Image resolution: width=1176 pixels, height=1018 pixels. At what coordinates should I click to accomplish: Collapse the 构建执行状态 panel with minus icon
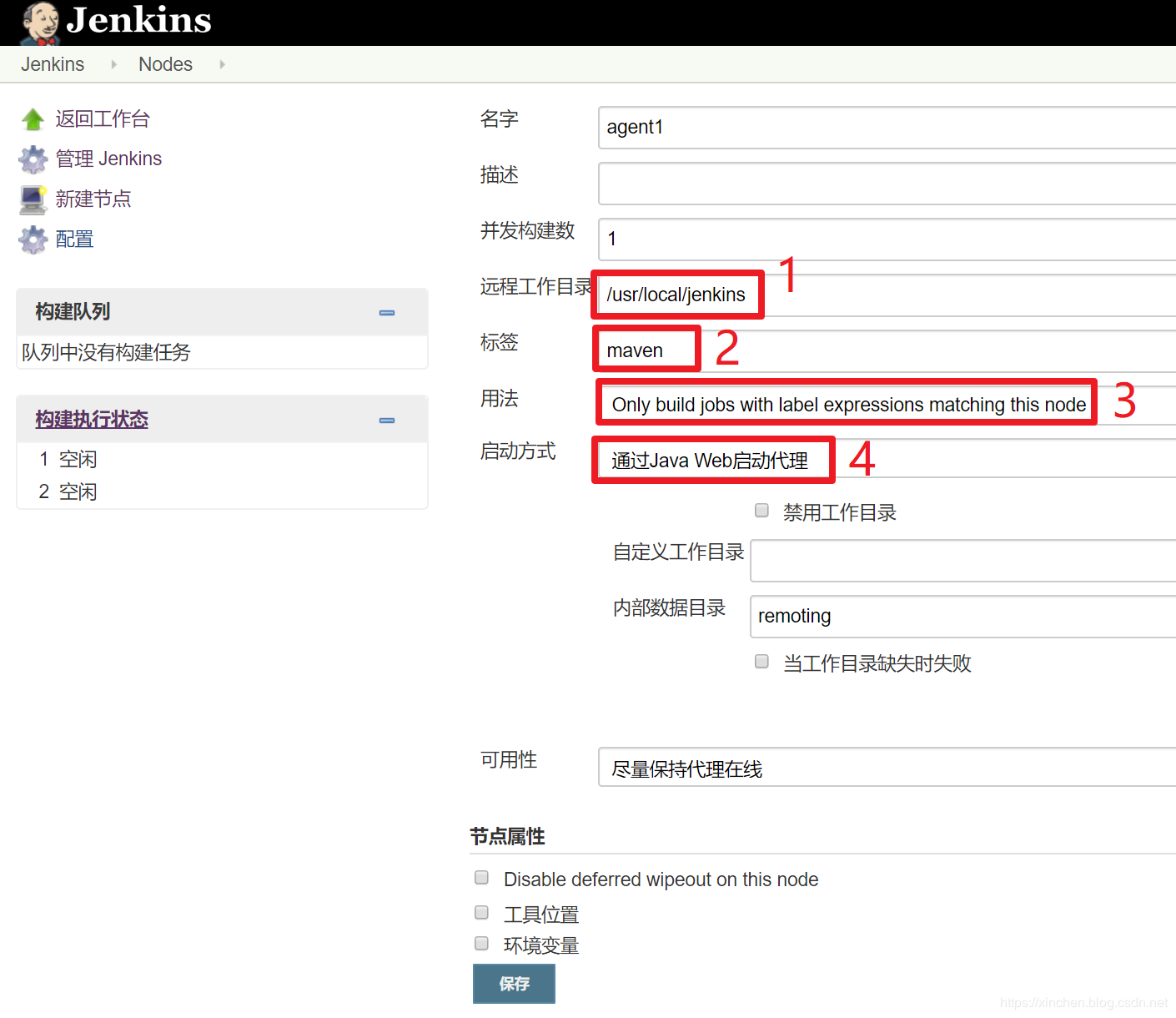point(387,421)
